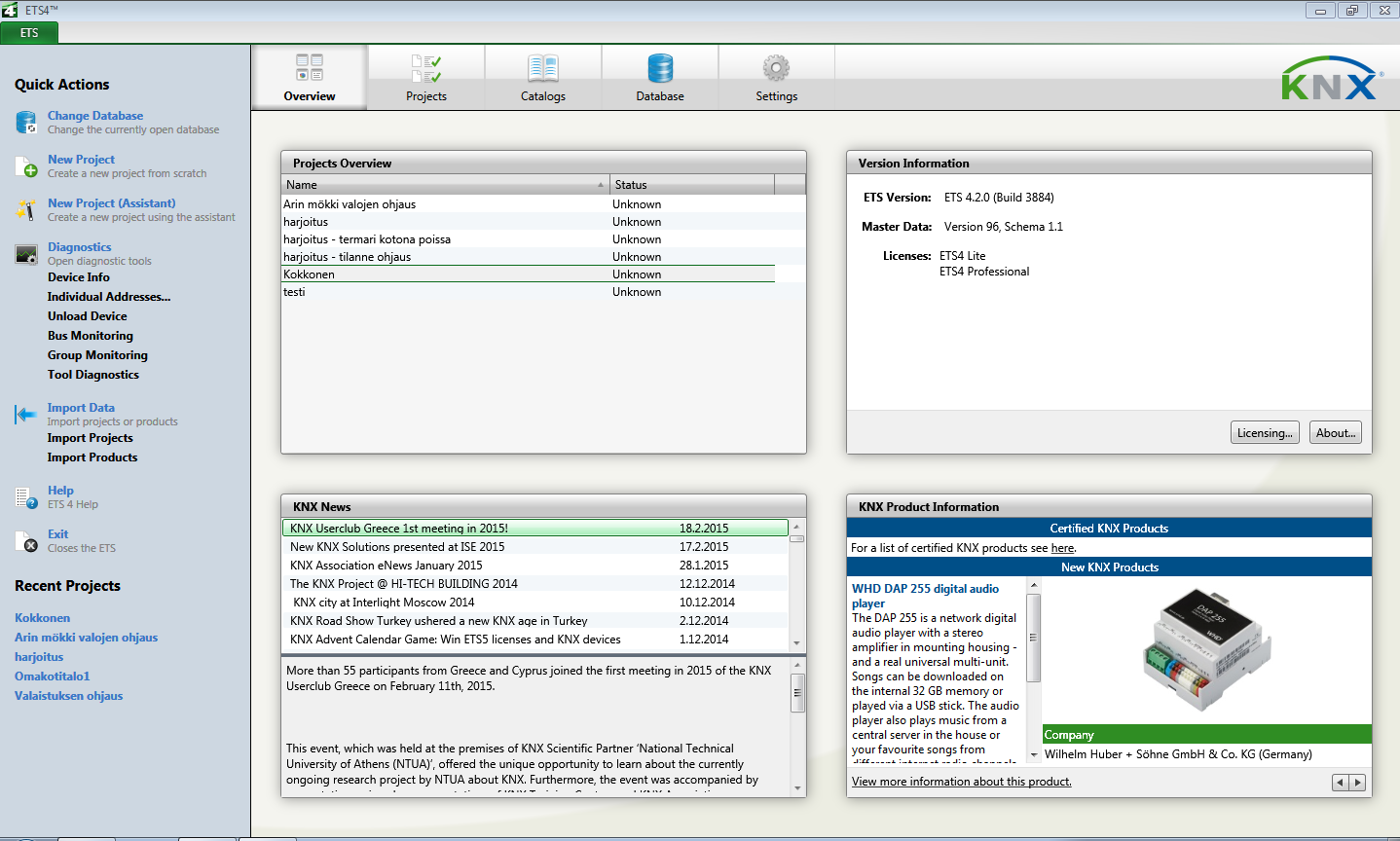Click New Project (Assistant) link
This screenshot has height=841, width=1400.
tap(112, 203)
